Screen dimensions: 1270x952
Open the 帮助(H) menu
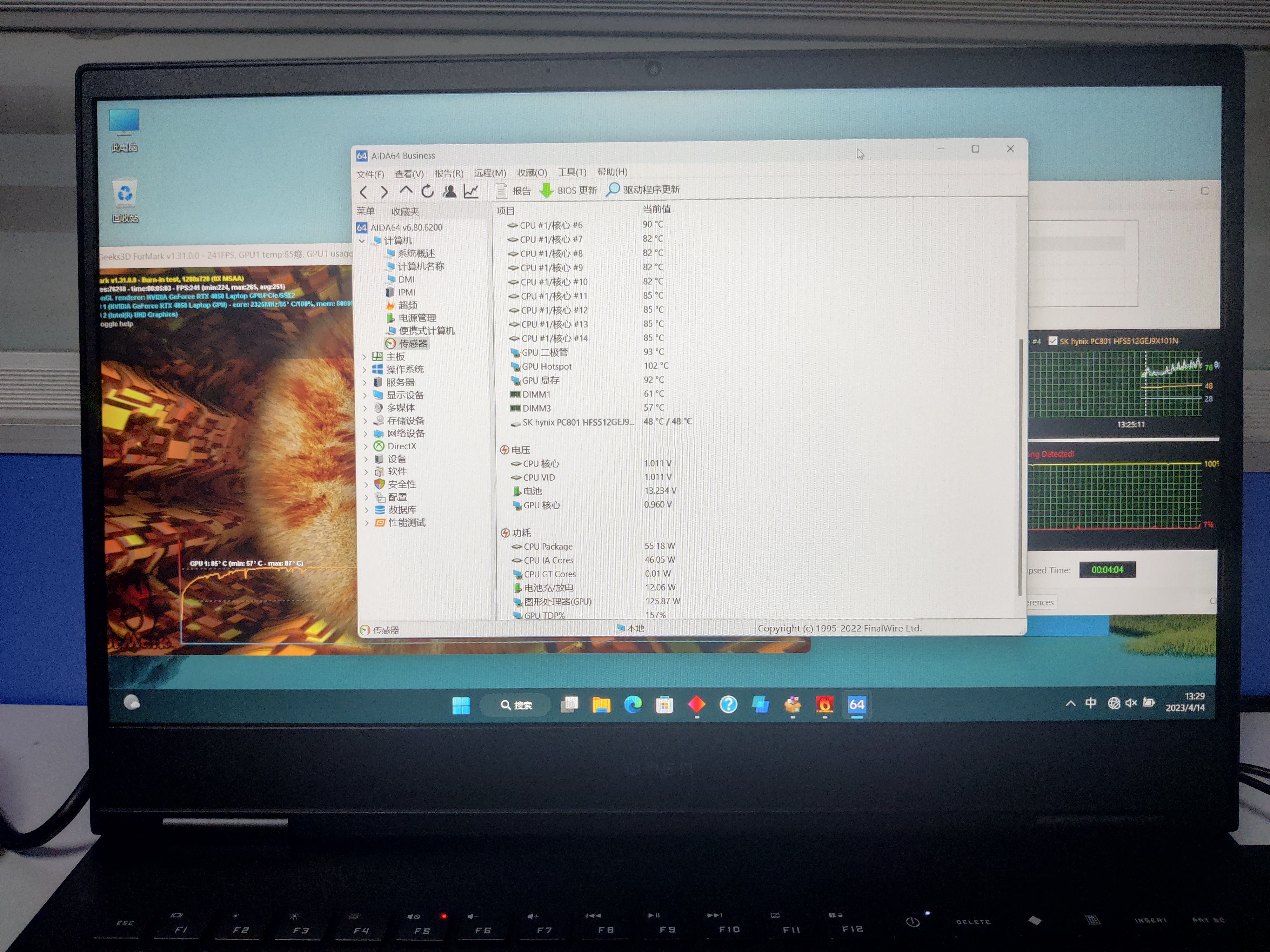(612, 172)
